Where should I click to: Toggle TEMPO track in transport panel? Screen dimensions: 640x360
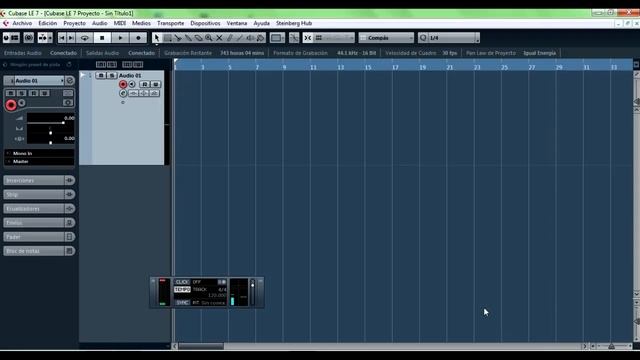[x=182, y=289]
